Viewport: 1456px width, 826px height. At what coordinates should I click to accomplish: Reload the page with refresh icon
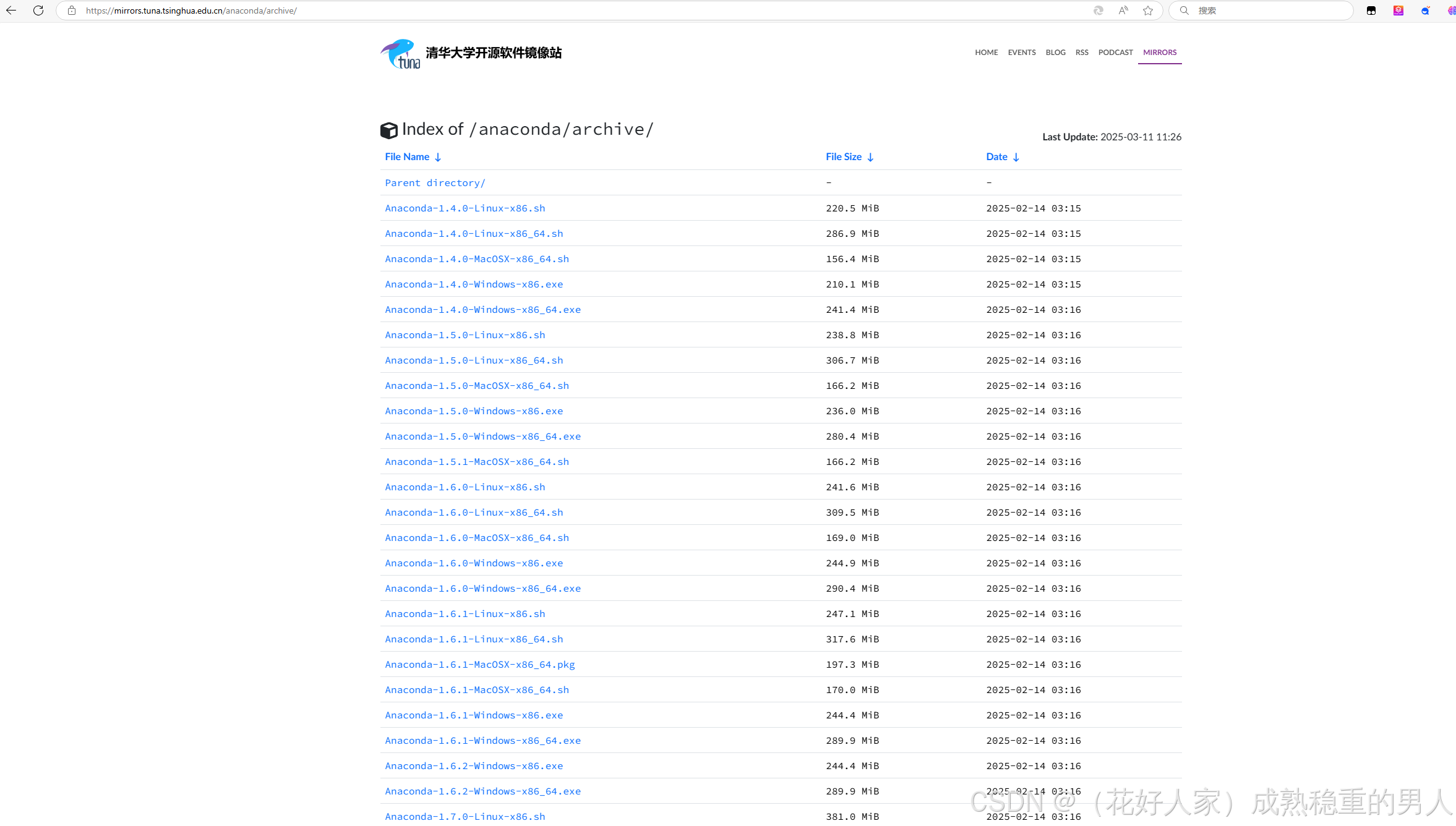pyautogui.click(x=38, y=11)
